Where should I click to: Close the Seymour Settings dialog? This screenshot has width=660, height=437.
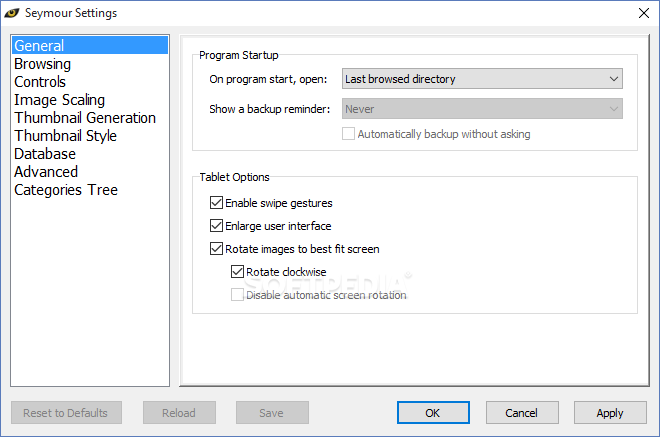point(644,13)
